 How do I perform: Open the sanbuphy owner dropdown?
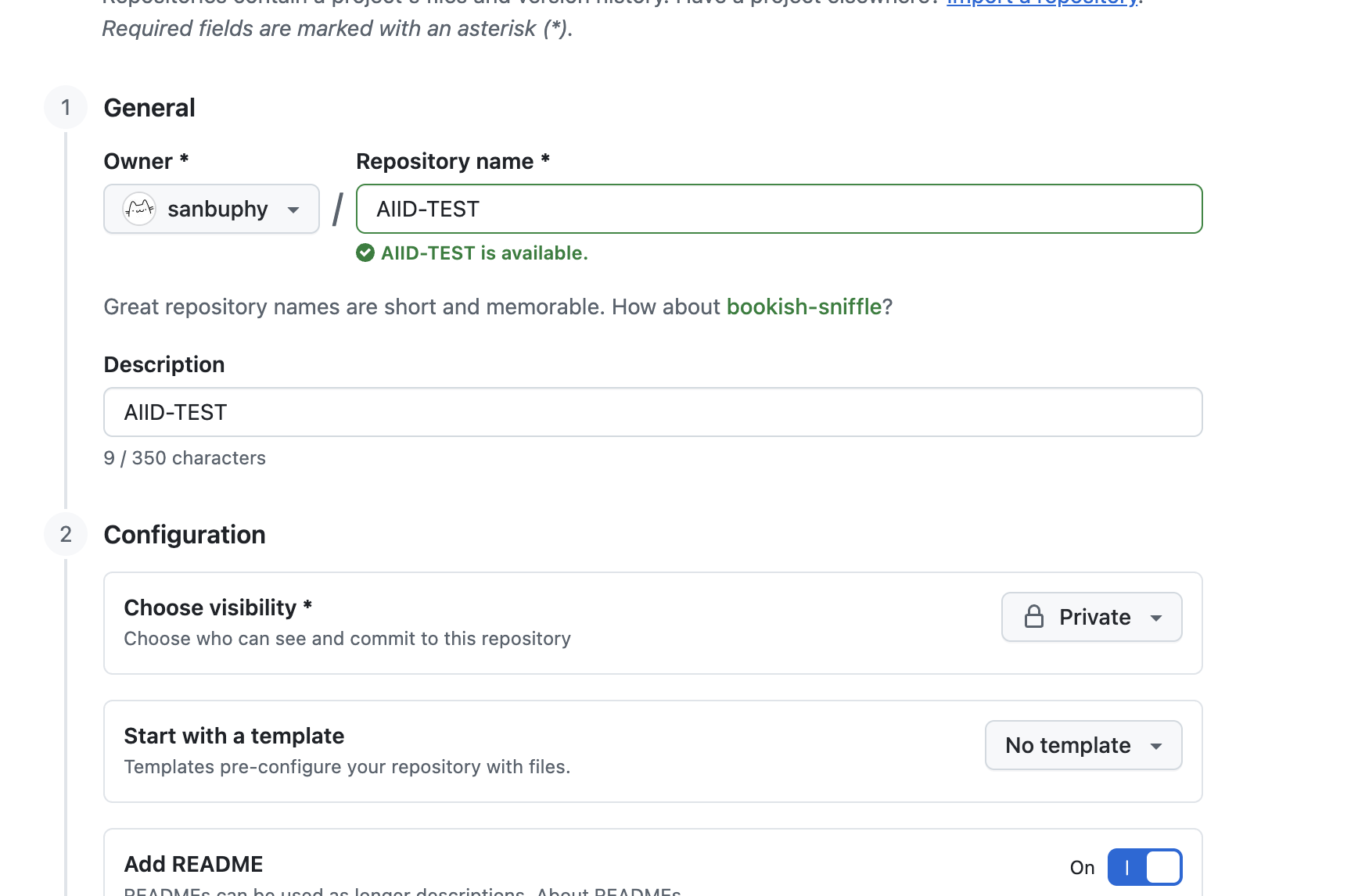tap(211, 209)
